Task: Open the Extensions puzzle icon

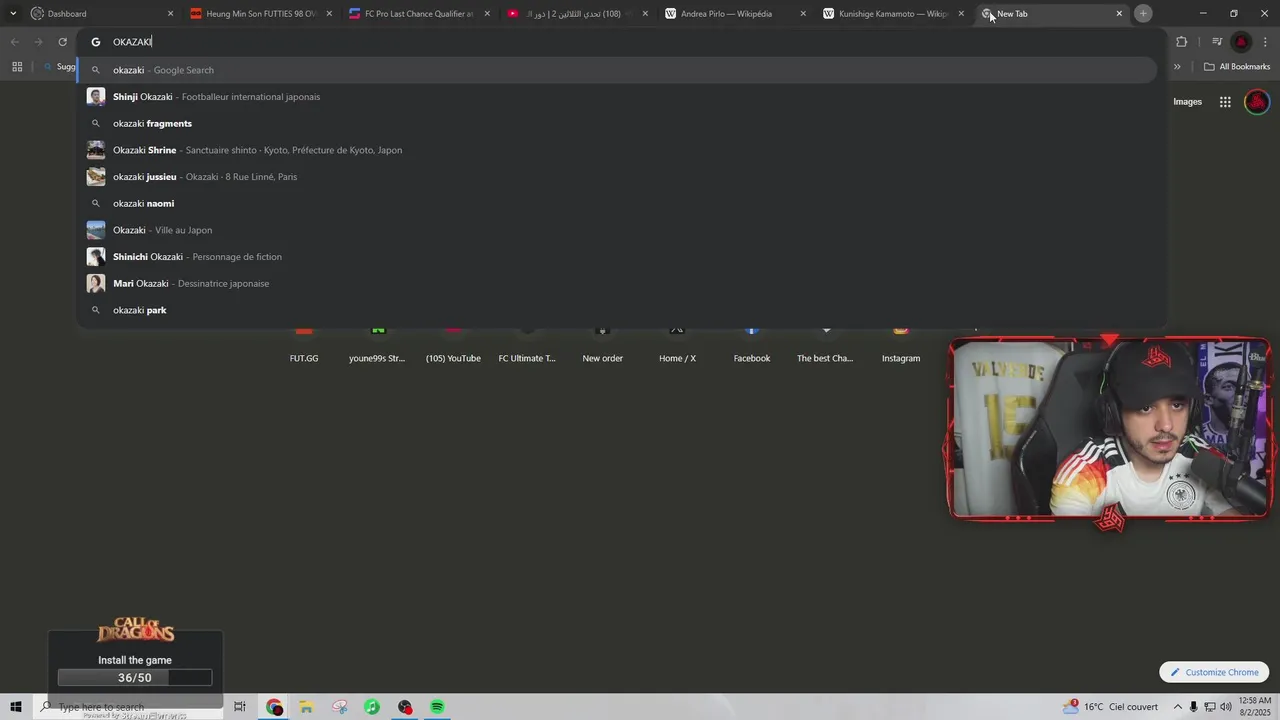Action: (1181, 42)
